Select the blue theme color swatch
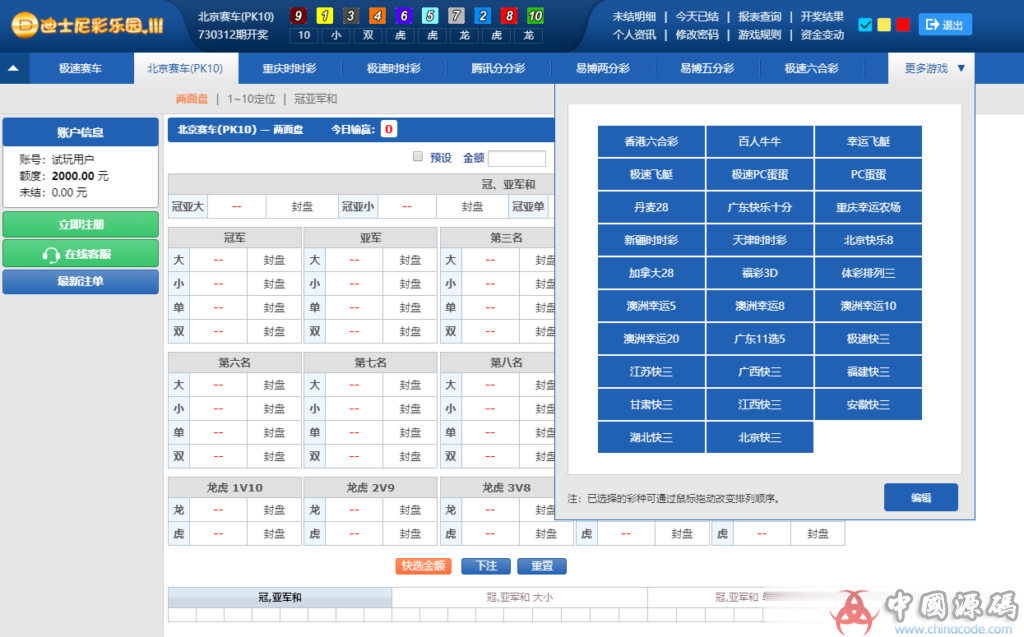This screenshot has width=1024, height=637. click(x=865, y=25)
